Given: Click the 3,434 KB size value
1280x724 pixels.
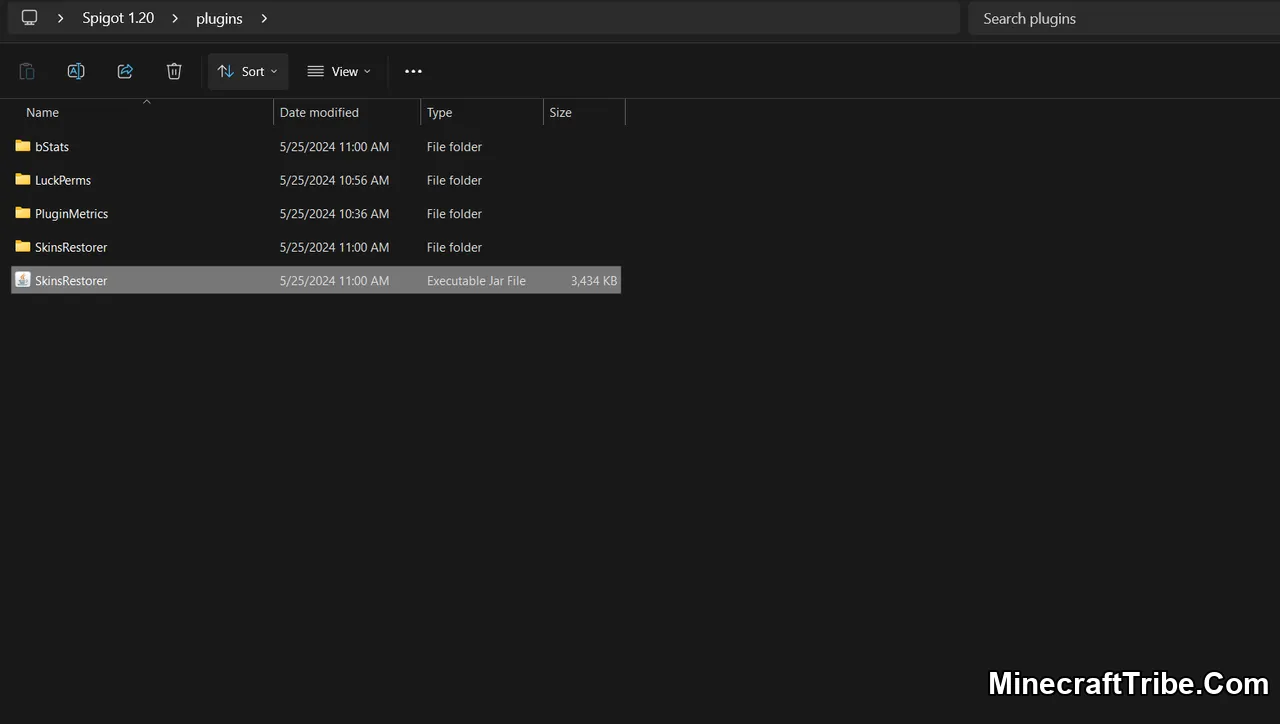Looking at the screenshot, I should point(594,281).
